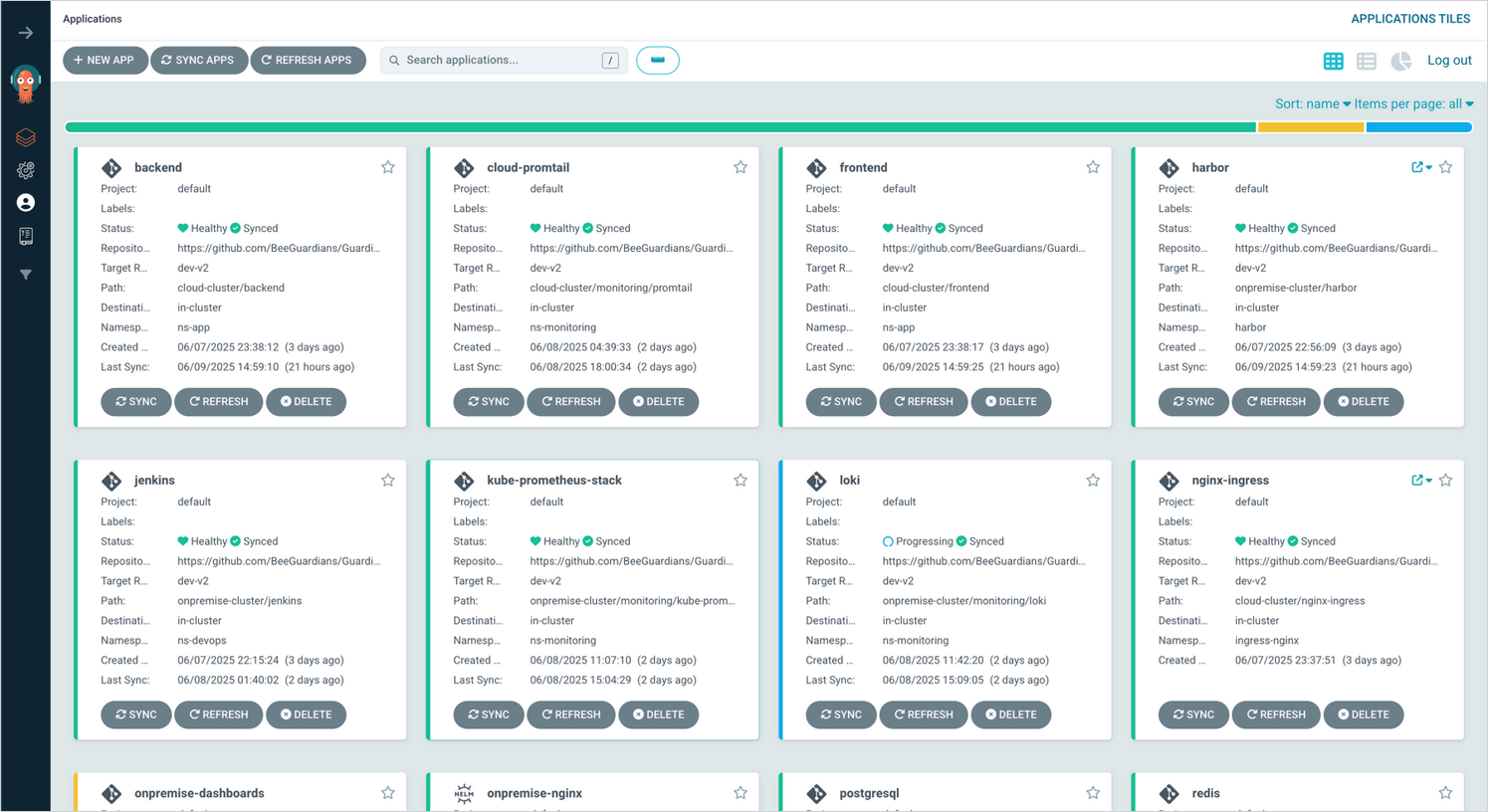Favorite the loki application star
Image resolution: width=1488 pixels, height=812 pixels.
tap(1093, 481)
